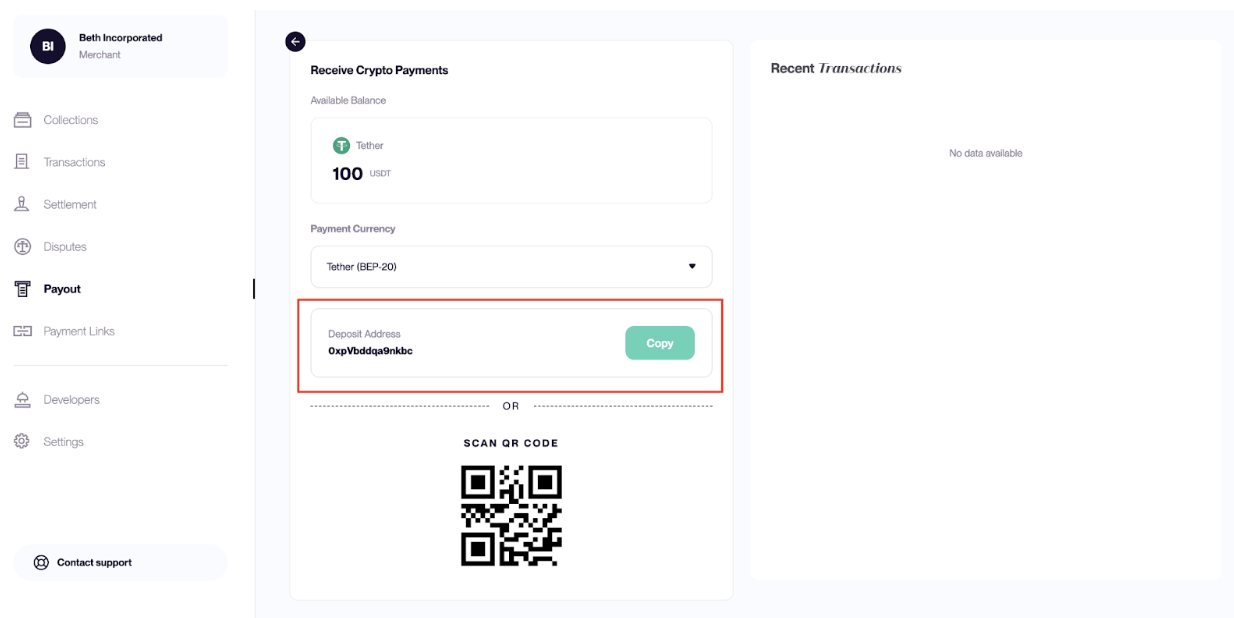Click the Payment Links icon
Screen dimensions: 1234x618
(22, 331)
